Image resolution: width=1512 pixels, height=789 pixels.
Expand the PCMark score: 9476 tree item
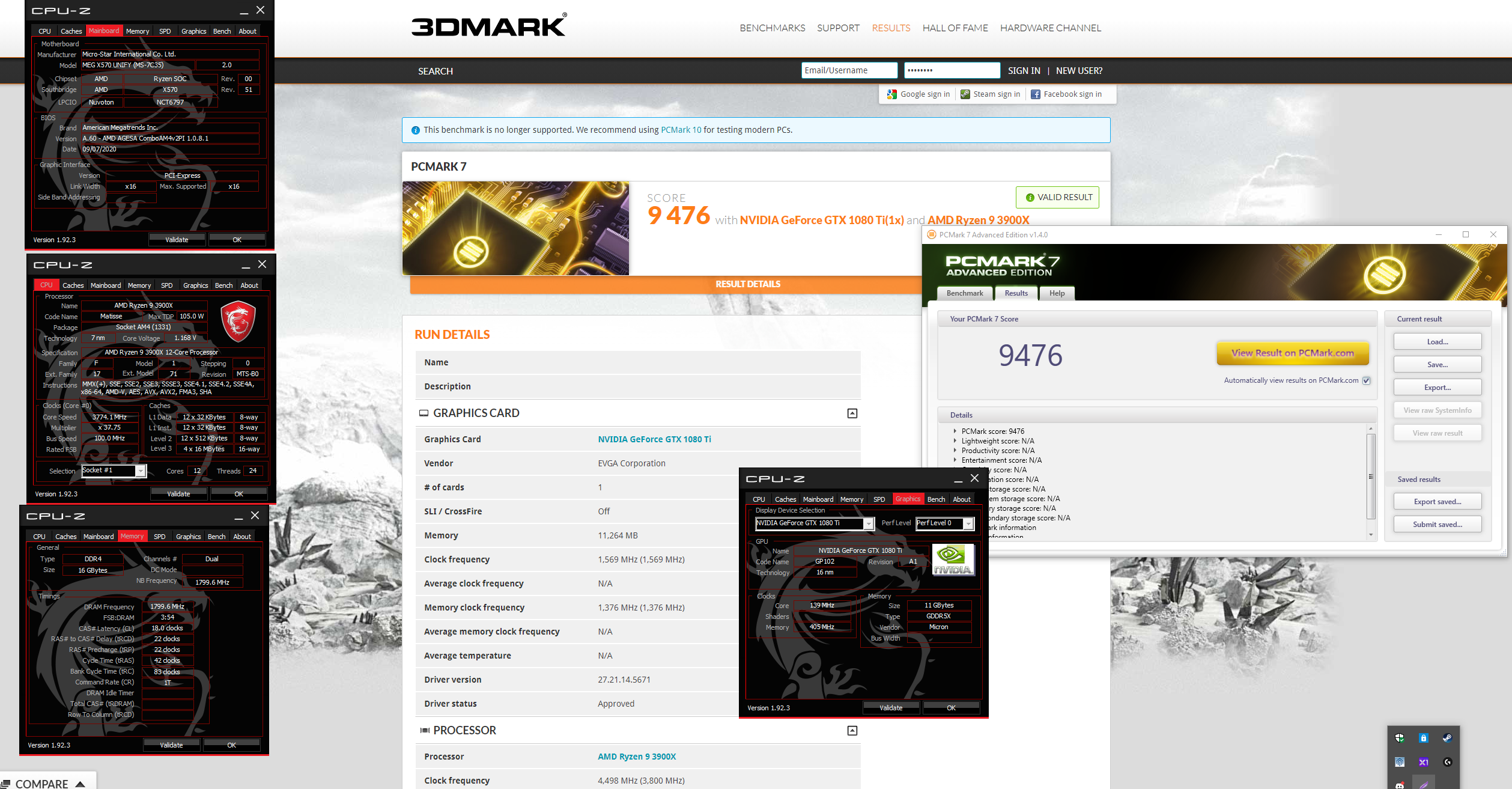[955, 431]
